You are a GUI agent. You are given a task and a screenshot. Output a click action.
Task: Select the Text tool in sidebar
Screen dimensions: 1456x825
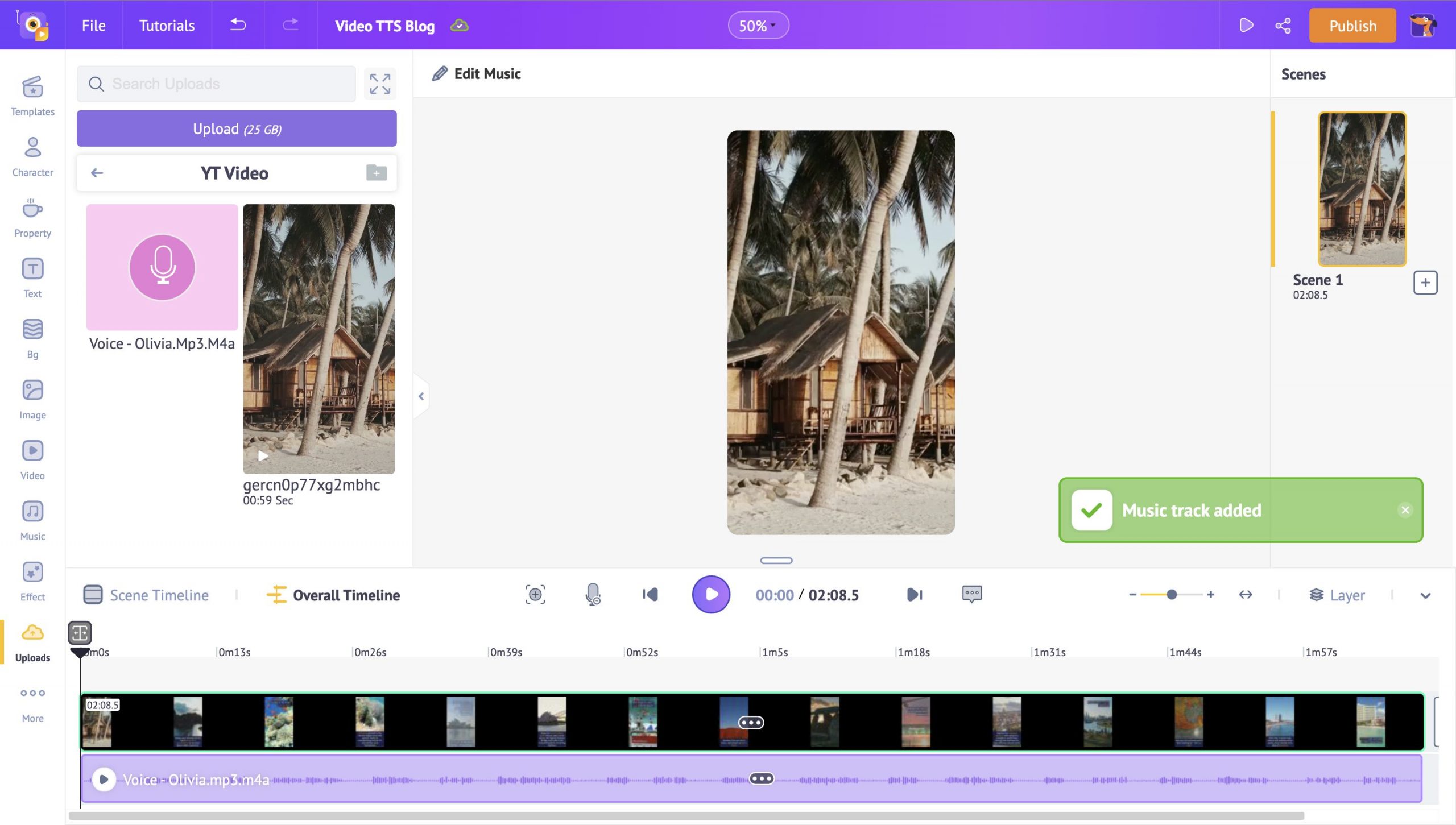[x=33, y=279]
